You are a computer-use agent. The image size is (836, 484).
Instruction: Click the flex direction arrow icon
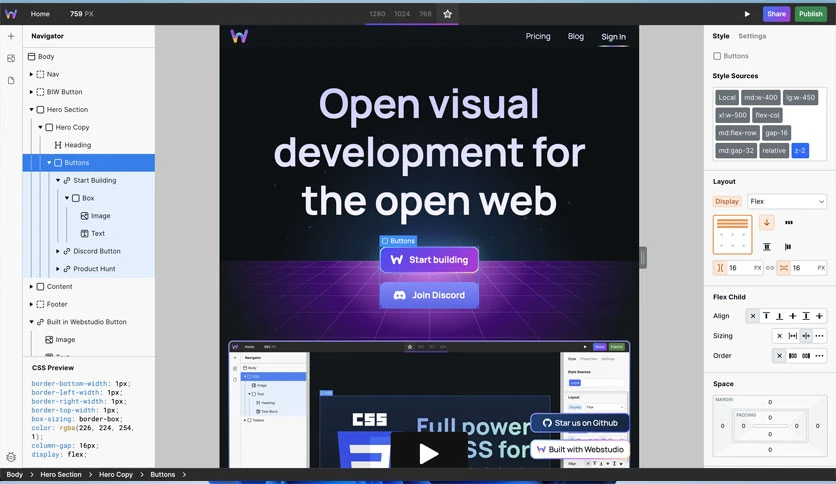pos(767,222)
